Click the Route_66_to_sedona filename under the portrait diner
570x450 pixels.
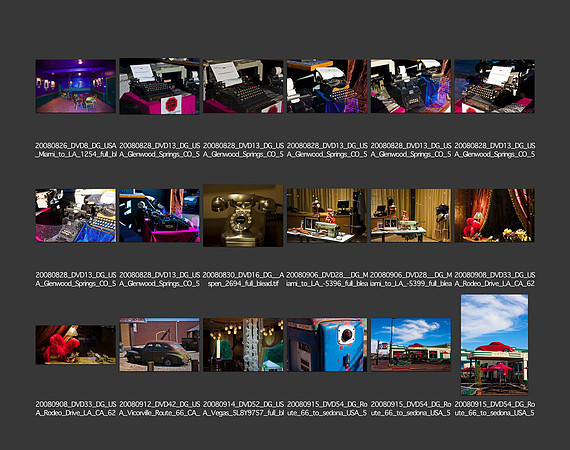494,409
